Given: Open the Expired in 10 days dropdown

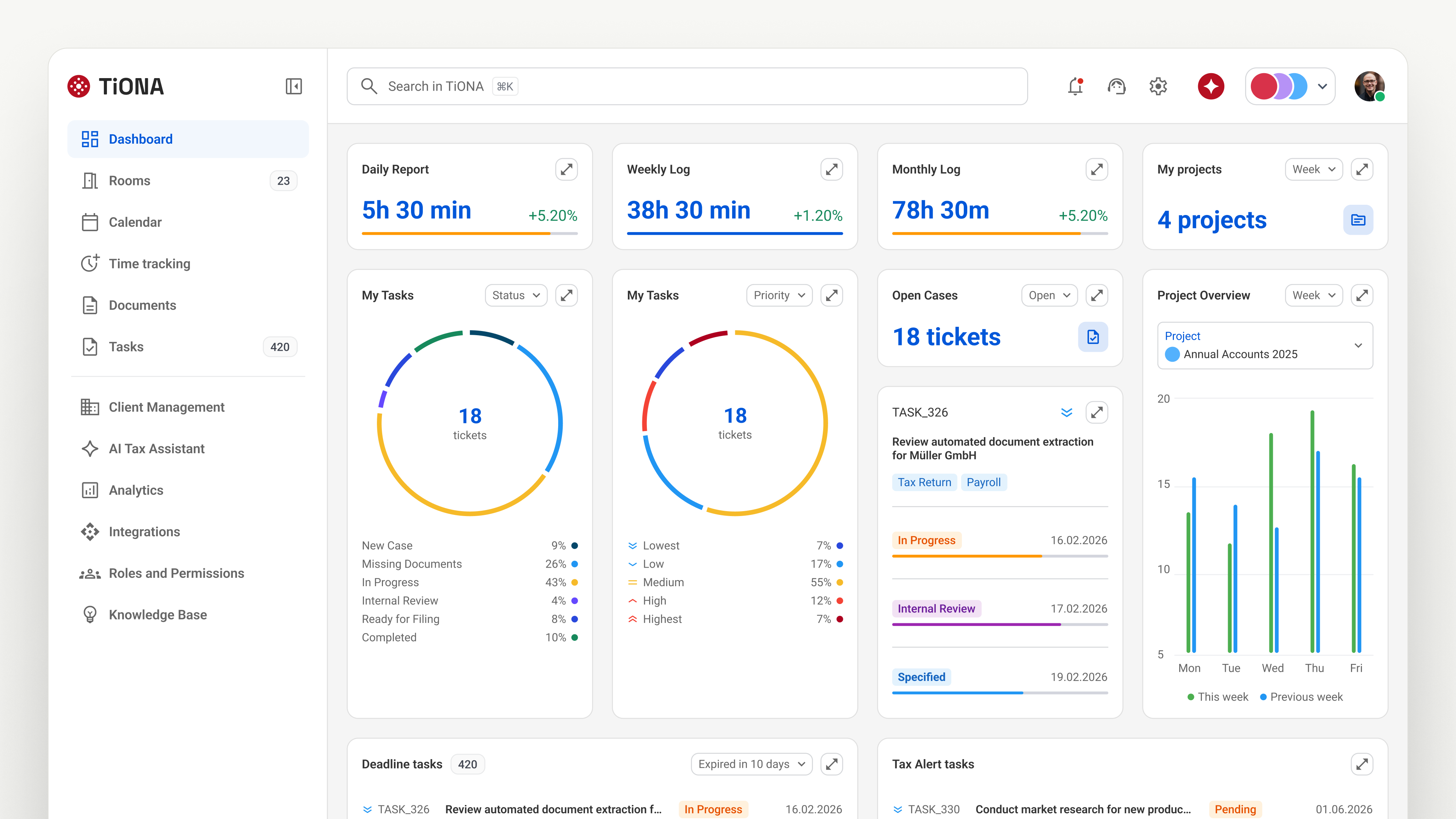Looking at the screenshot, I should (x=751, y=764).
